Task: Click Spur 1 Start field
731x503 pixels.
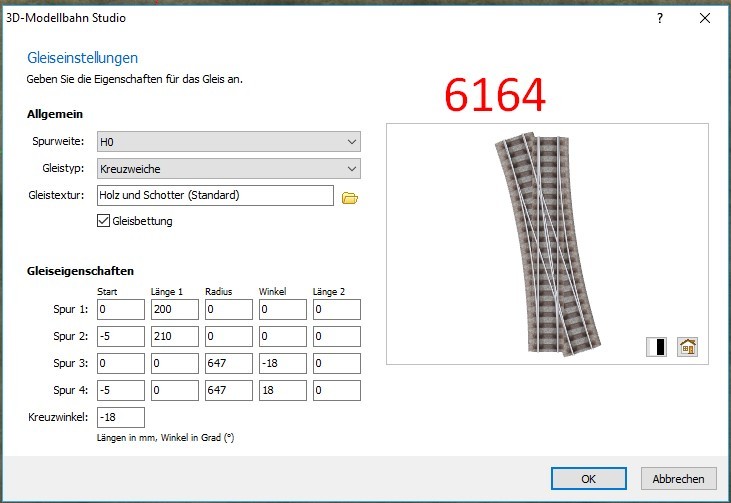Action: point(121,310)
